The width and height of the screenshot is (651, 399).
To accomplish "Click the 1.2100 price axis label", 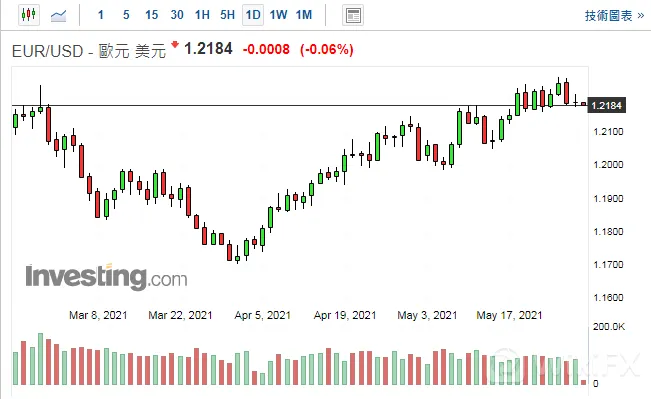I will (x=608, y=132).
